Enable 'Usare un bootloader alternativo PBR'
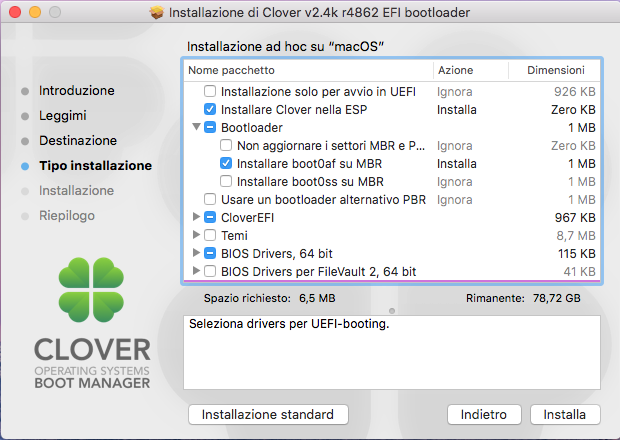Screen dimensions: 620x440 210,199
